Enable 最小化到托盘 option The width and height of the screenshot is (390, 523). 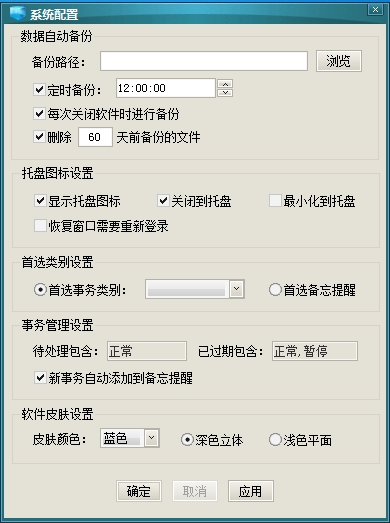point(275,201)
